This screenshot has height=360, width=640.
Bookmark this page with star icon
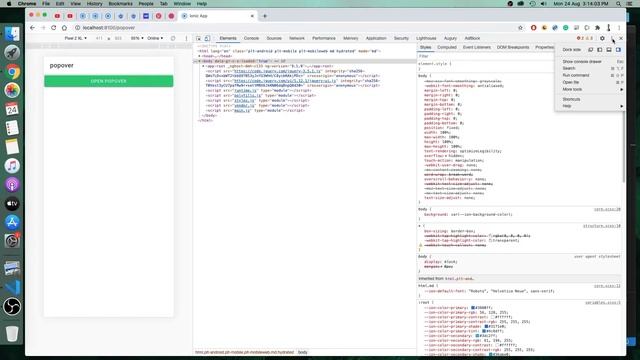tap(520, 28)
